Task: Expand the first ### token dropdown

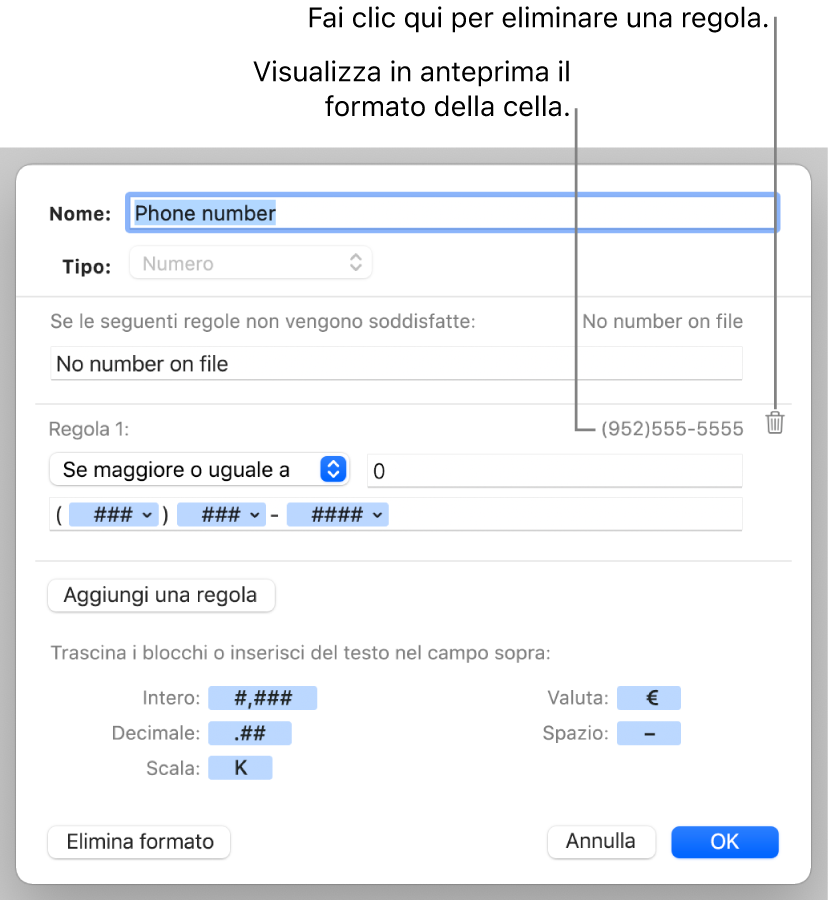Action: [146, 515]
